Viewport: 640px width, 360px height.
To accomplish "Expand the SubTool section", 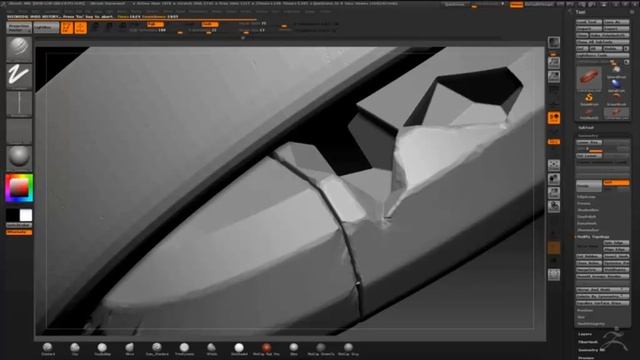I will click(x=586, y=128).
